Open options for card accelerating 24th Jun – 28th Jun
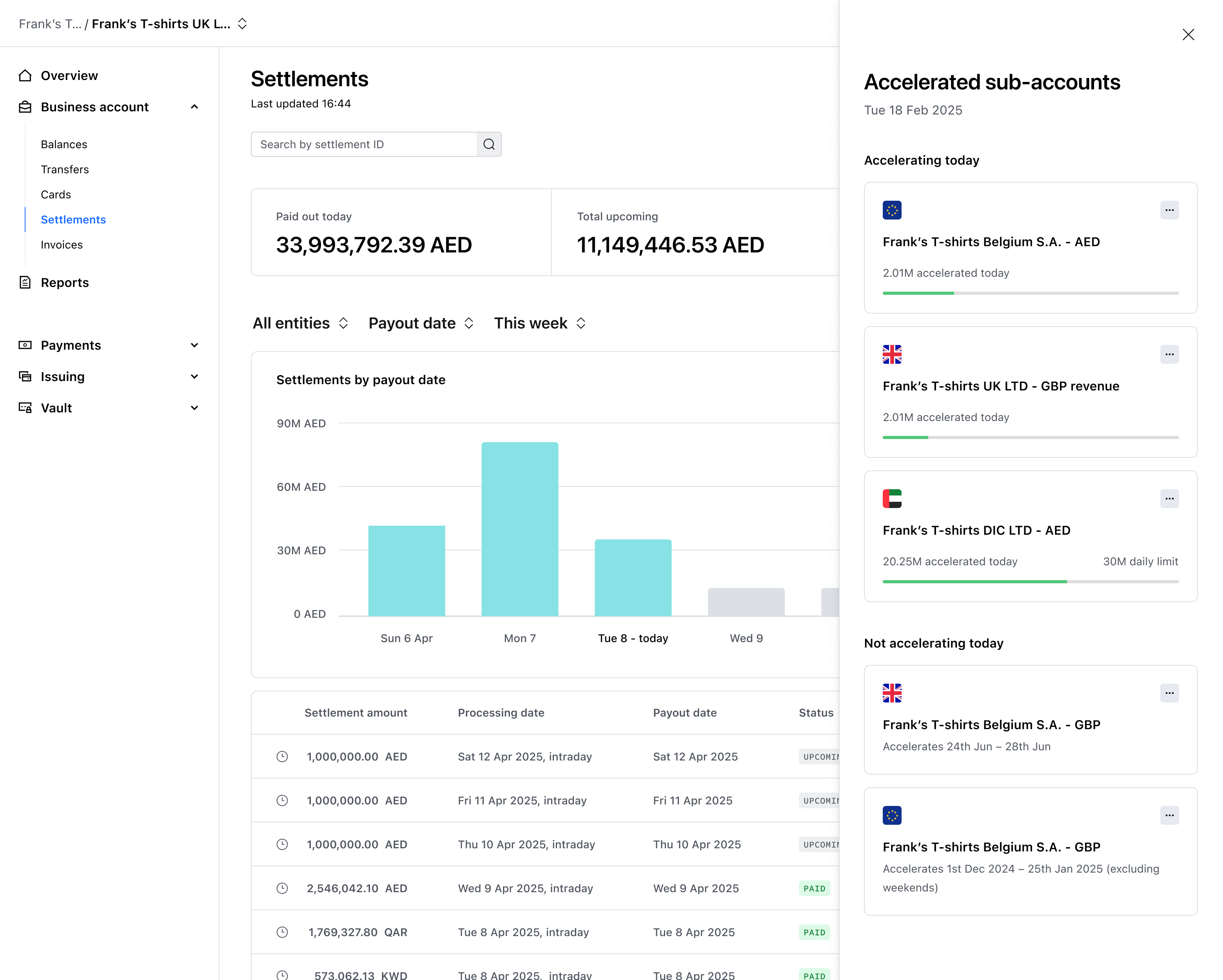Image resolution: width=1223 pixels, height=980 pixels. [x=1169, y=693]
